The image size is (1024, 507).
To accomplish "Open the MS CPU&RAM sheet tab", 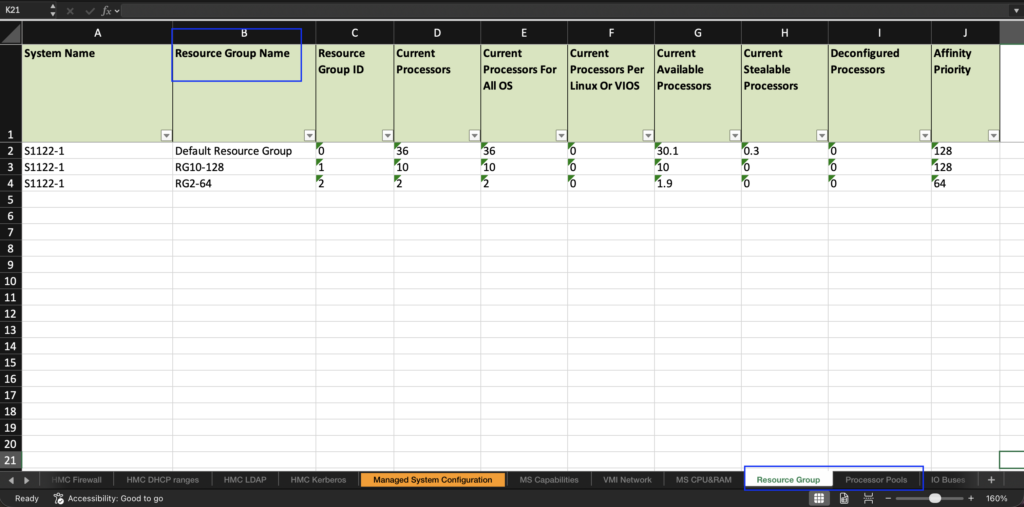I will pyautogui.click(x=703, y=480).
